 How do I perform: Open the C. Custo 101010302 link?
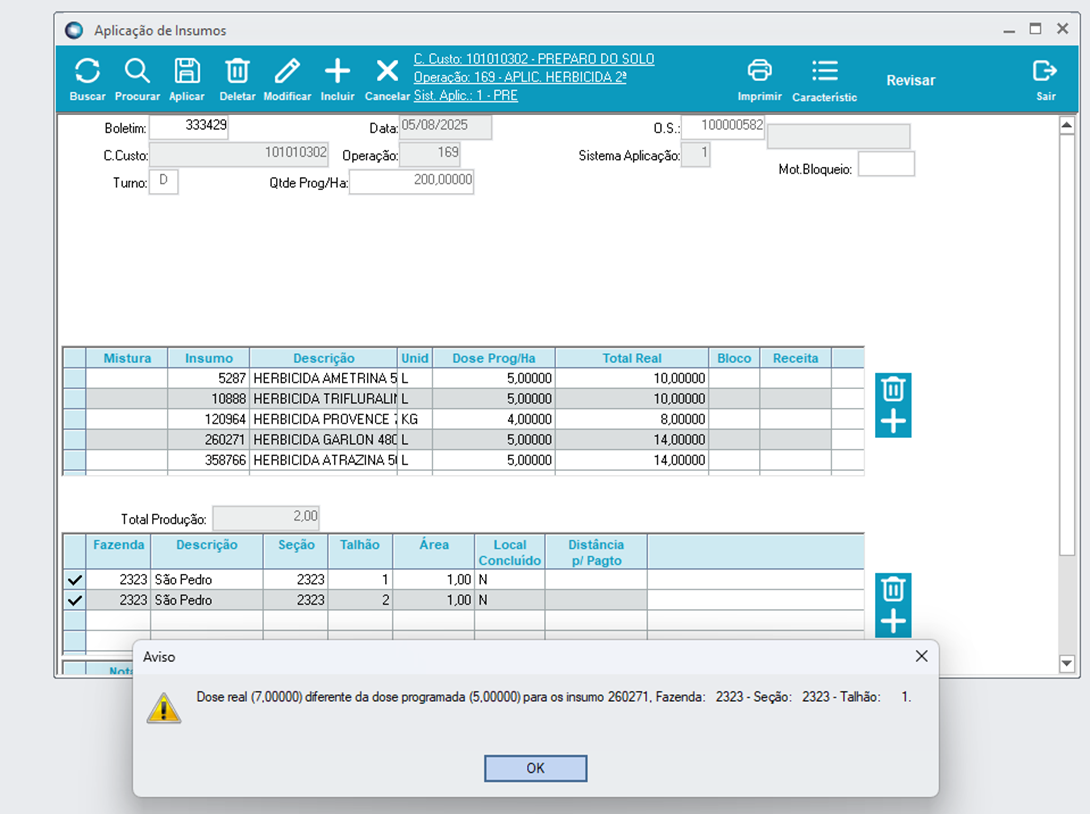534,59
